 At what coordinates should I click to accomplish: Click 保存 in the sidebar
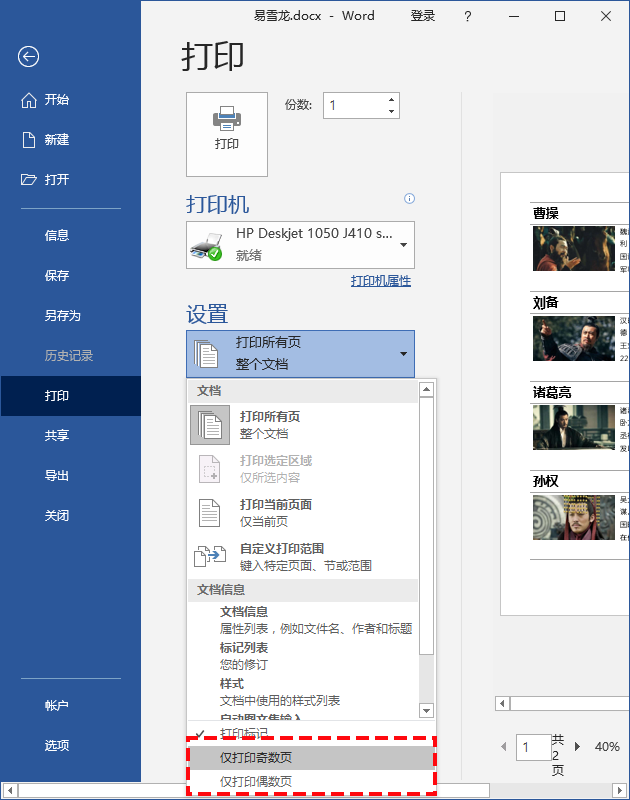tap(70, 276)
